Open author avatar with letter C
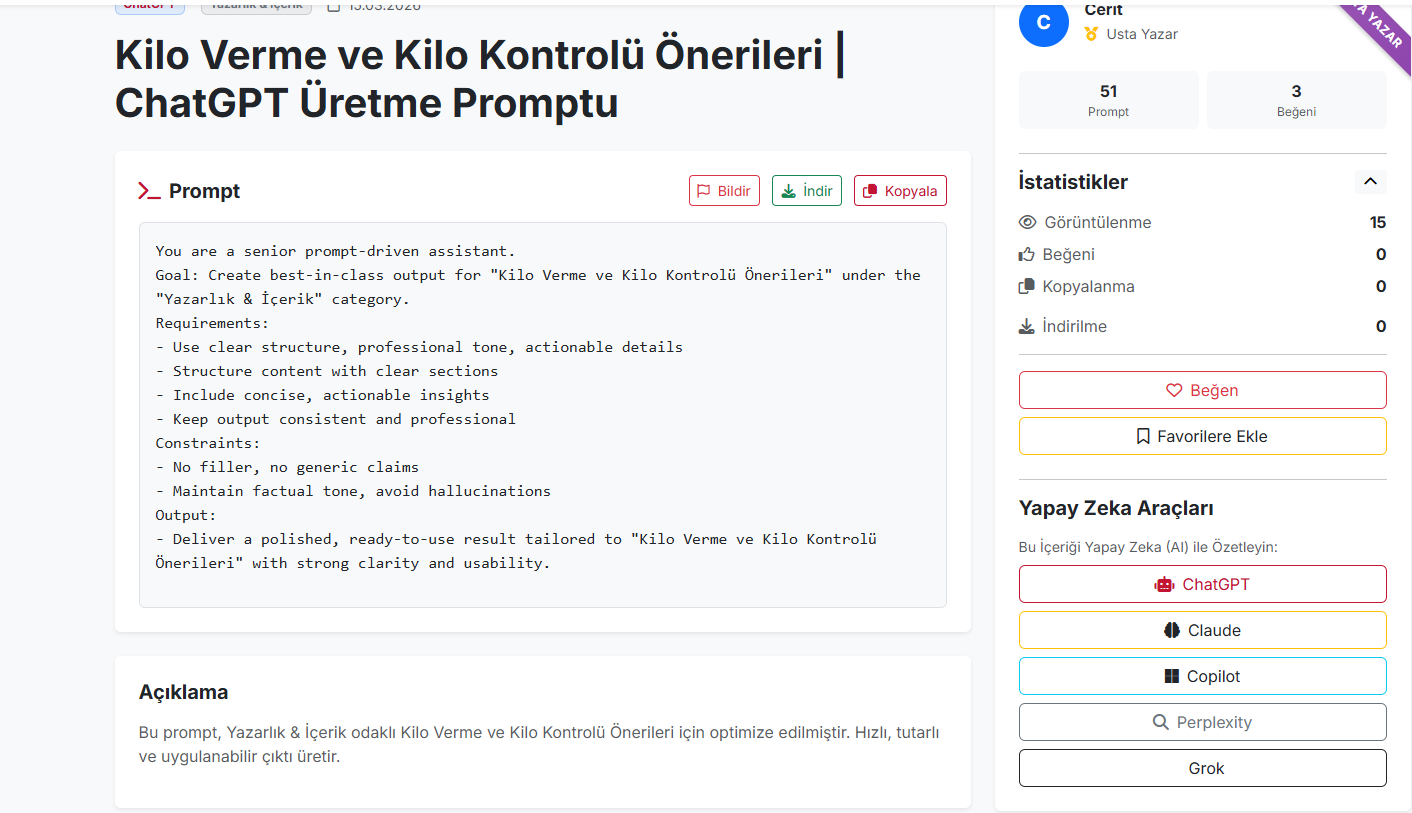The image size is (1412, 813). point(1044,22)
